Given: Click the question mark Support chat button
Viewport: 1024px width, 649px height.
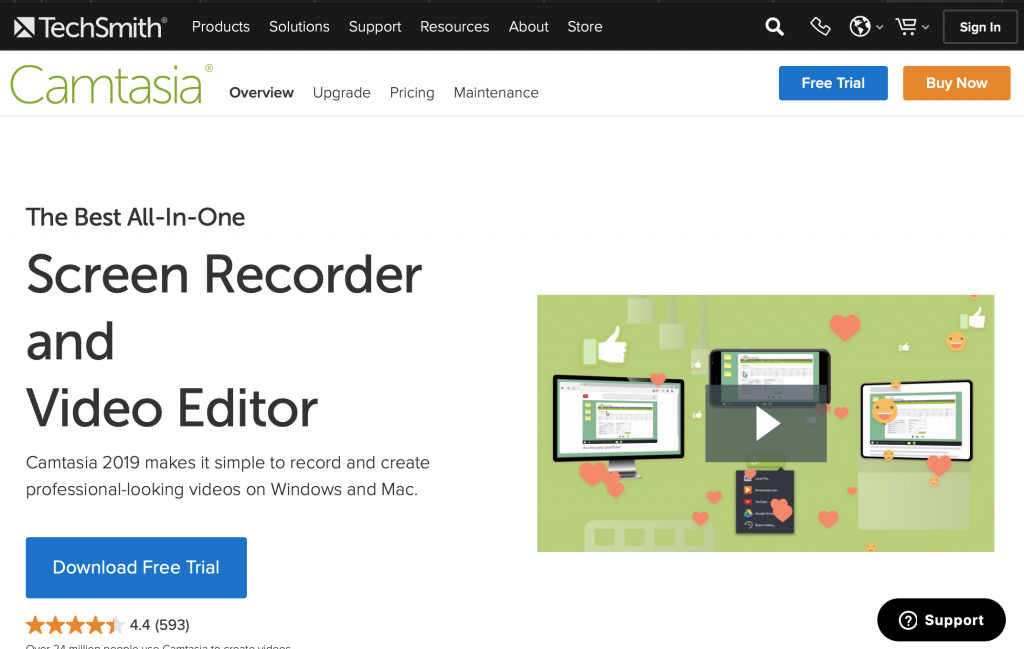Looking at the screenshot, I should tap(941, 620).
